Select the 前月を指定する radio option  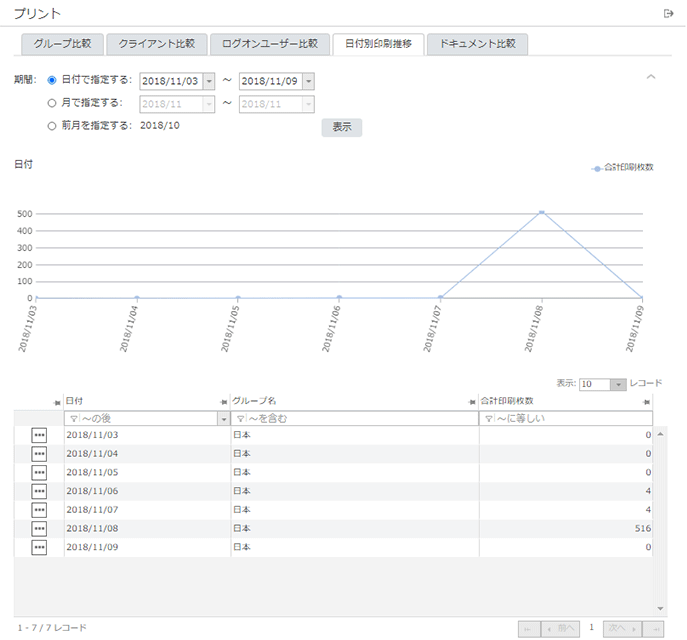pos(52,126)
